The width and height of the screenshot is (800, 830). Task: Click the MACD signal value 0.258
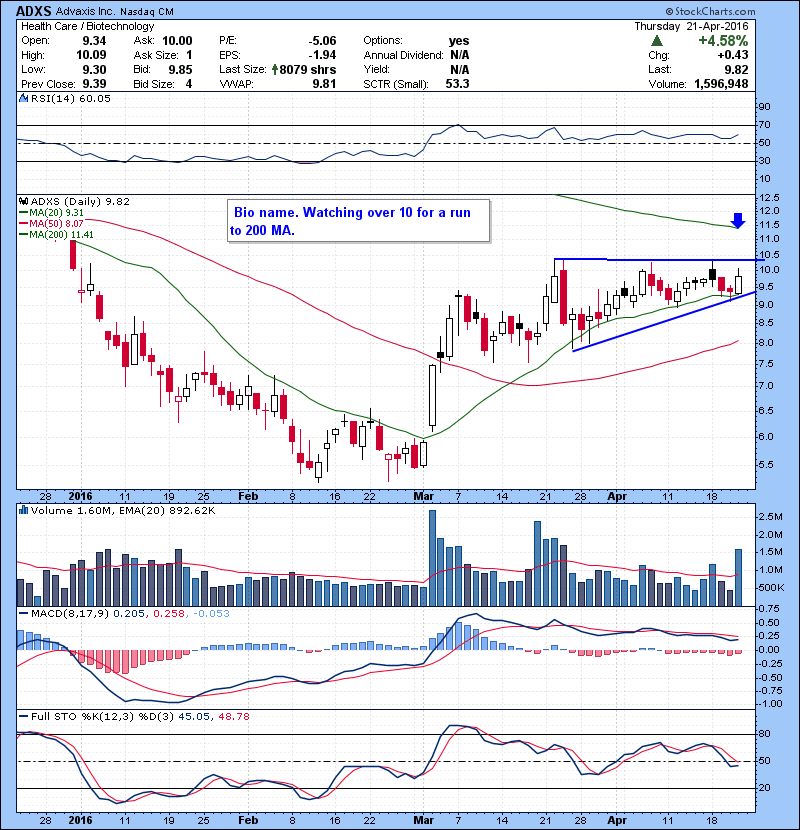(169, 614)
